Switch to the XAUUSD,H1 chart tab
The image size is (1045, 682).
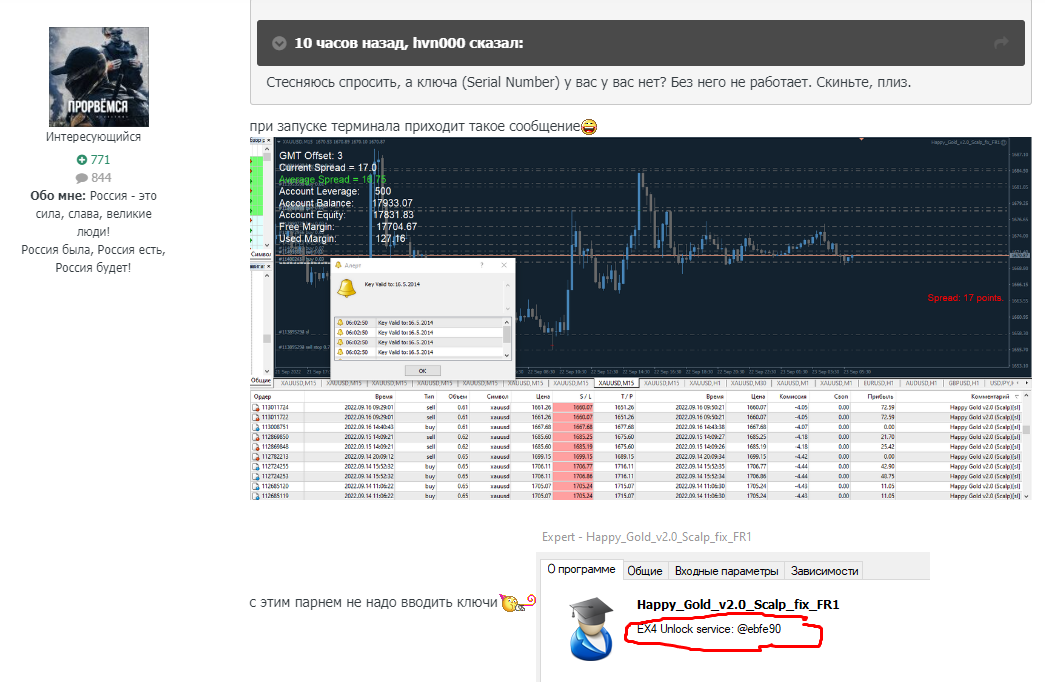(x=705, y=383)
